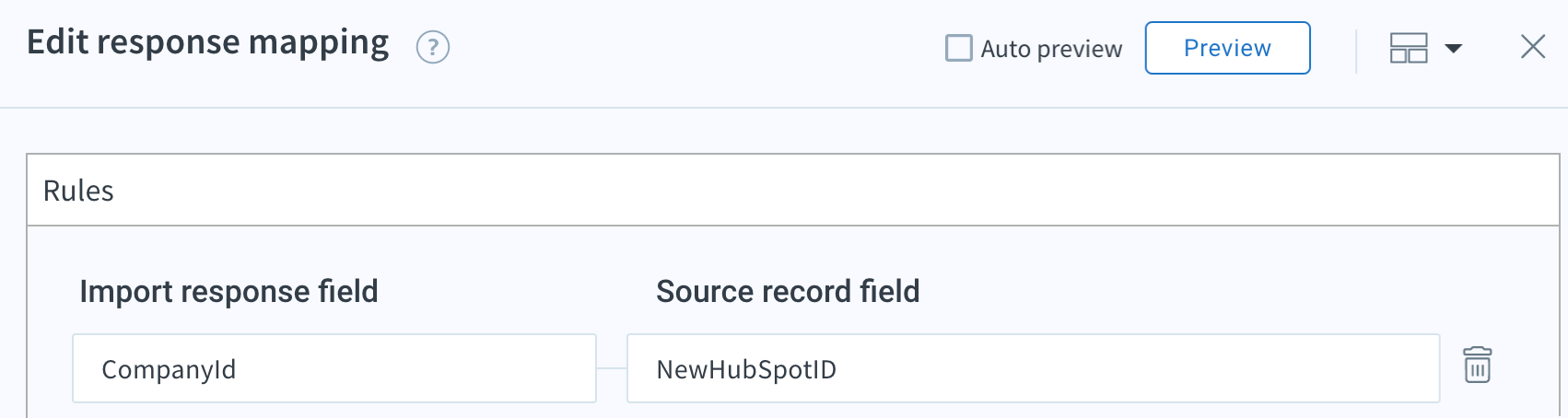
Task: Focus the CompanyId import response field
Action: [x=333, y=368]
